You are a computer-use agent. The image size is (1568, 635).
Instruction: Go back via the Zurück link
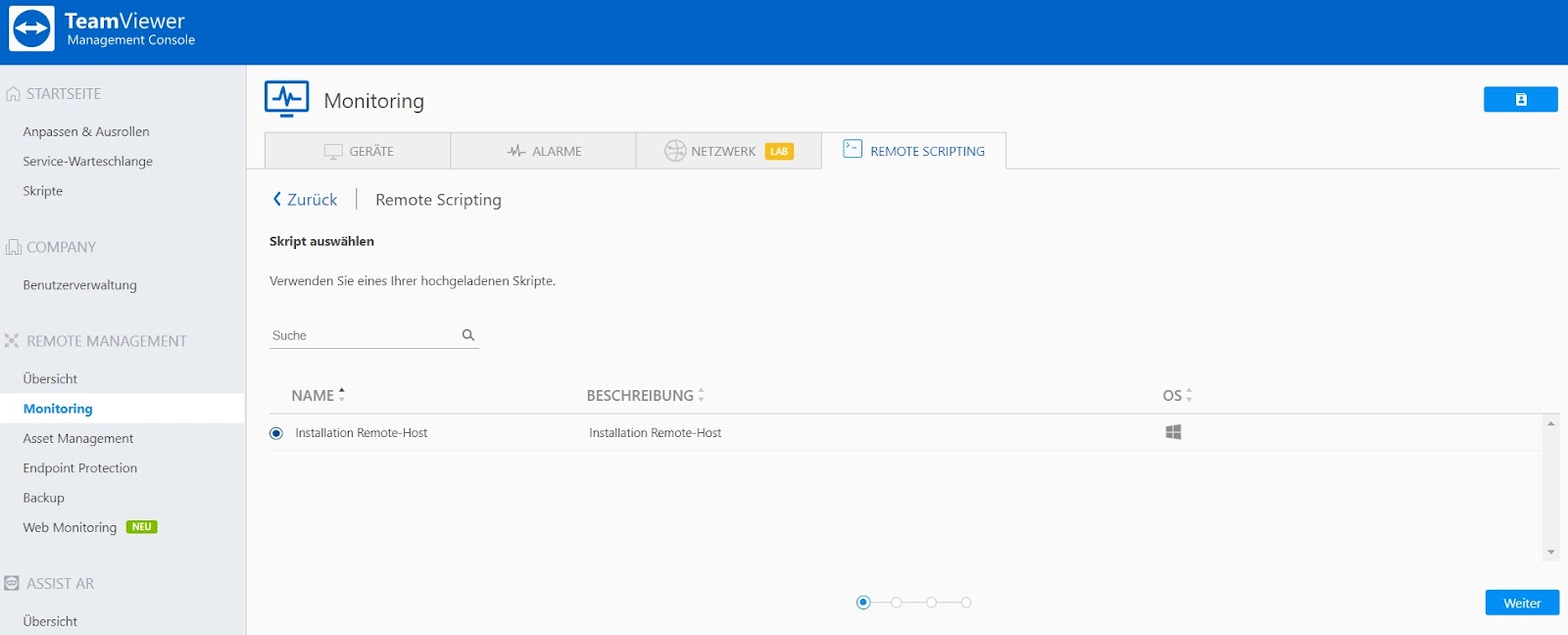[305, 200]
